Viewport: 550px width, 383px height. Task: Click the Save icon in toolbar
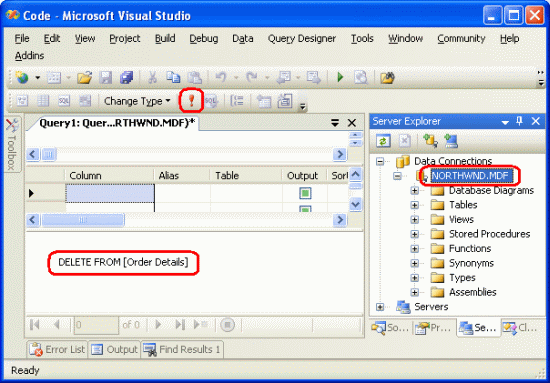click(106, 78)
